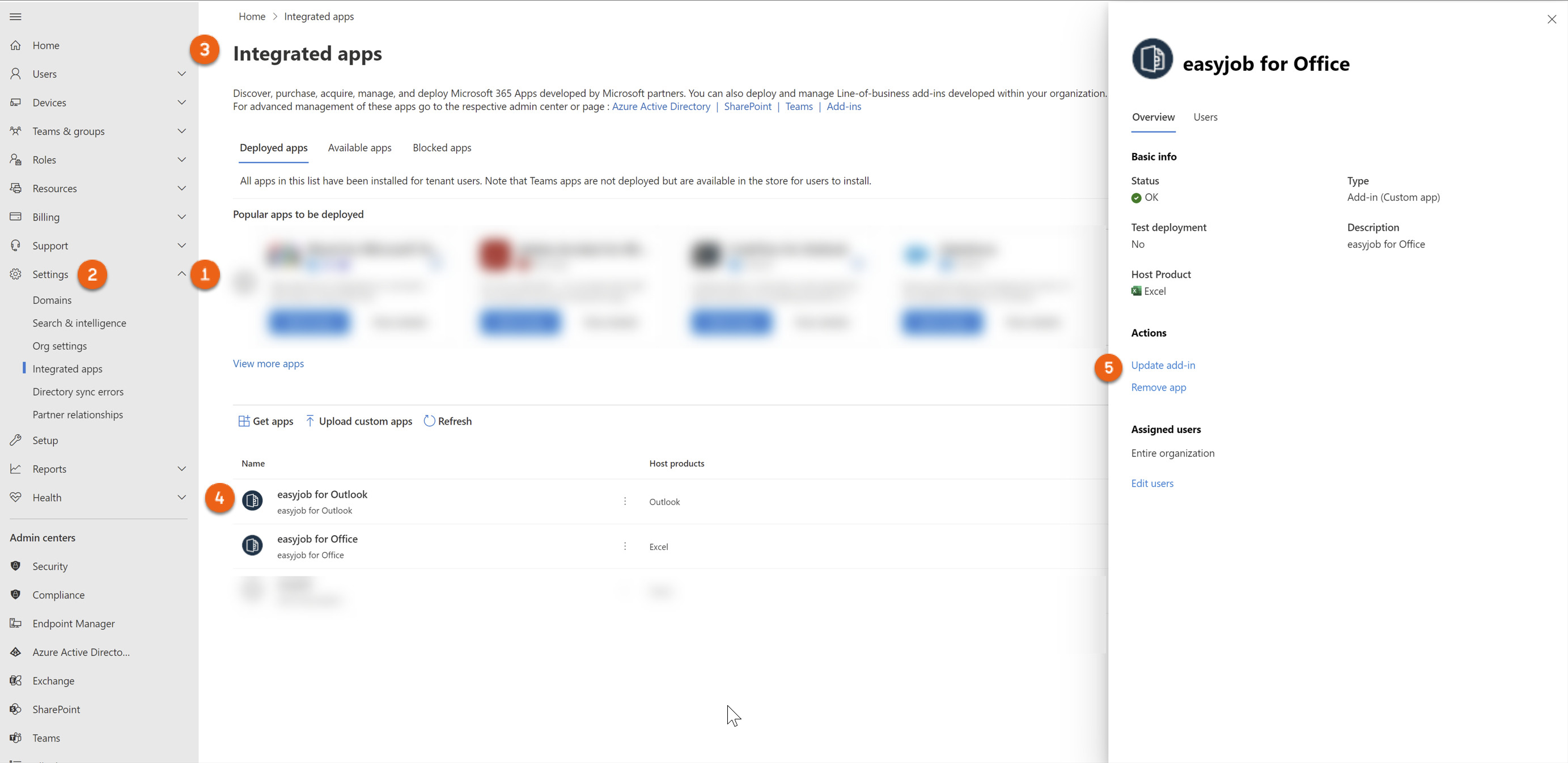This screenshot has height=763, width=1568.
Task: Open more options for easyjob for Office row
Action: click(625, 546)
